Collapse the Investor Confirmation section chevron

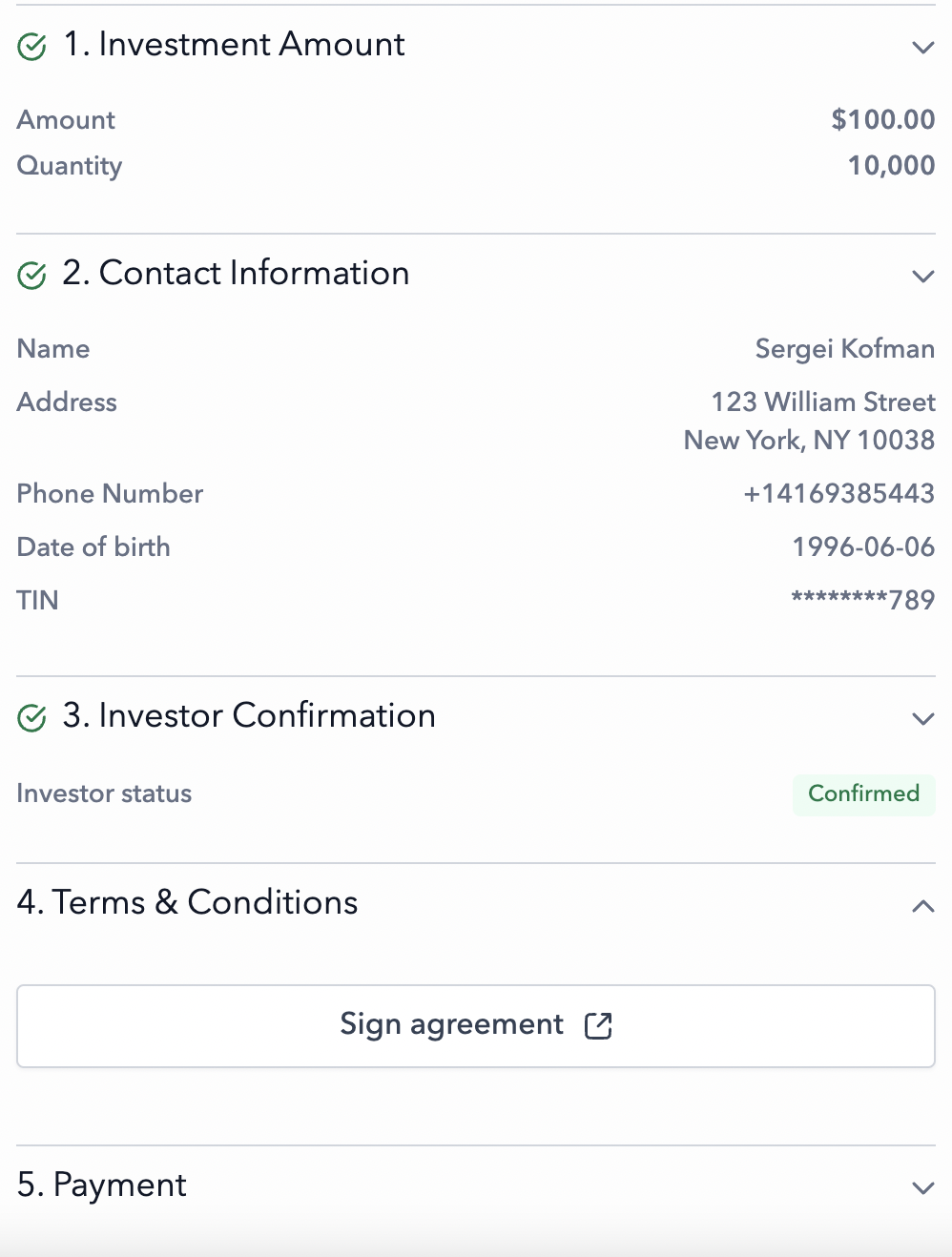coord(922,718)
